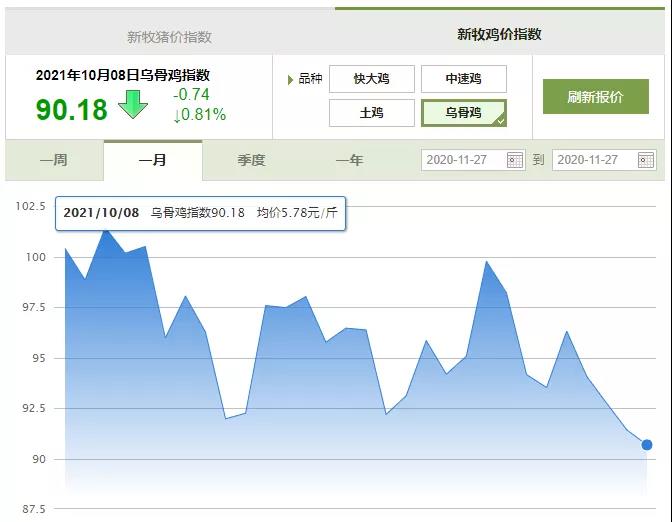The height and width of the screenshot is (522, 672).
Task: Open the end date calendar picker icon
Action: click(x=645, y=160)
